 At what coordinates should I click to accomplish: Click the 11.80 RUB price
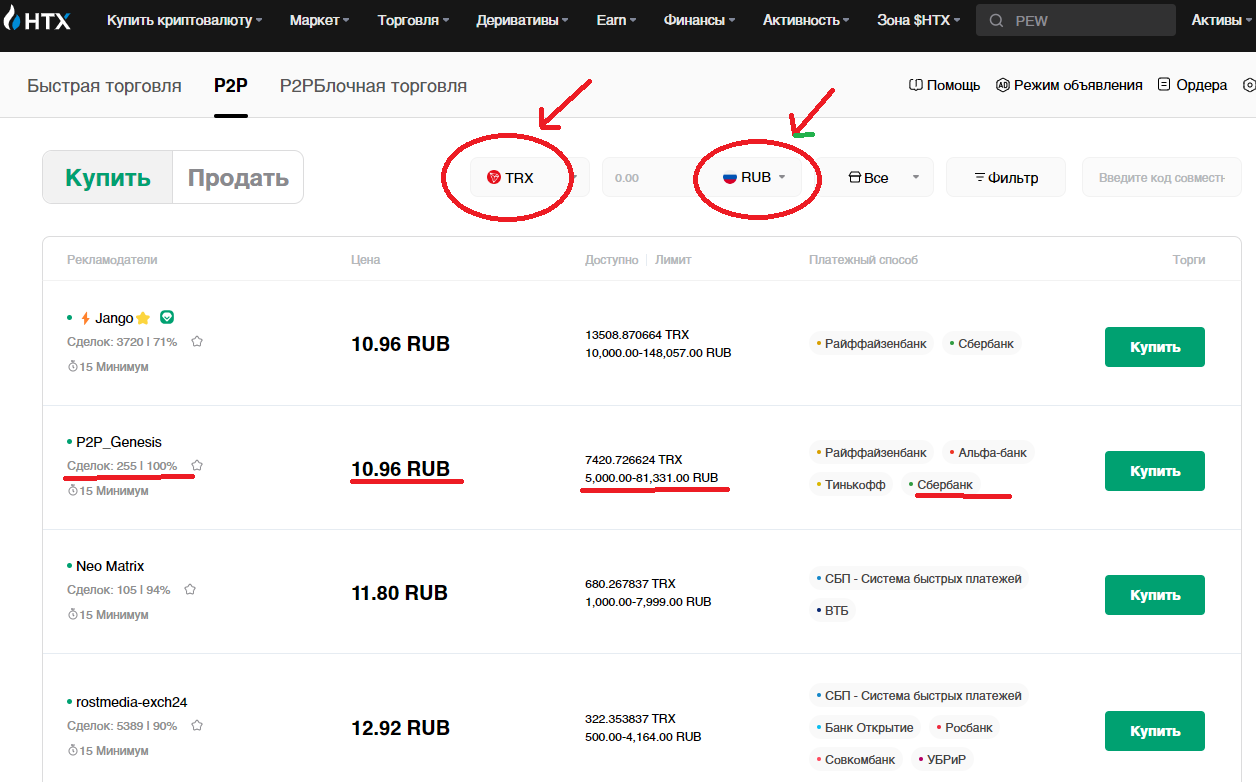399,593
